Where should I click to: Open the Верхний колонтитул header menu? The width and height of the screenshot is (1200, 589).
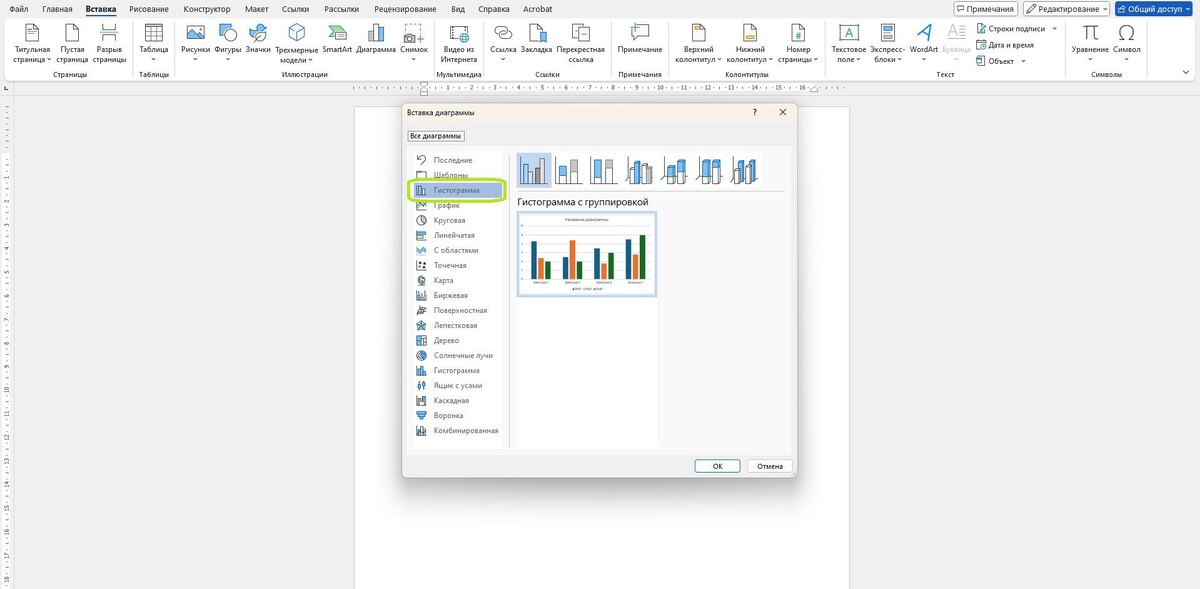(x=698, y=43)
